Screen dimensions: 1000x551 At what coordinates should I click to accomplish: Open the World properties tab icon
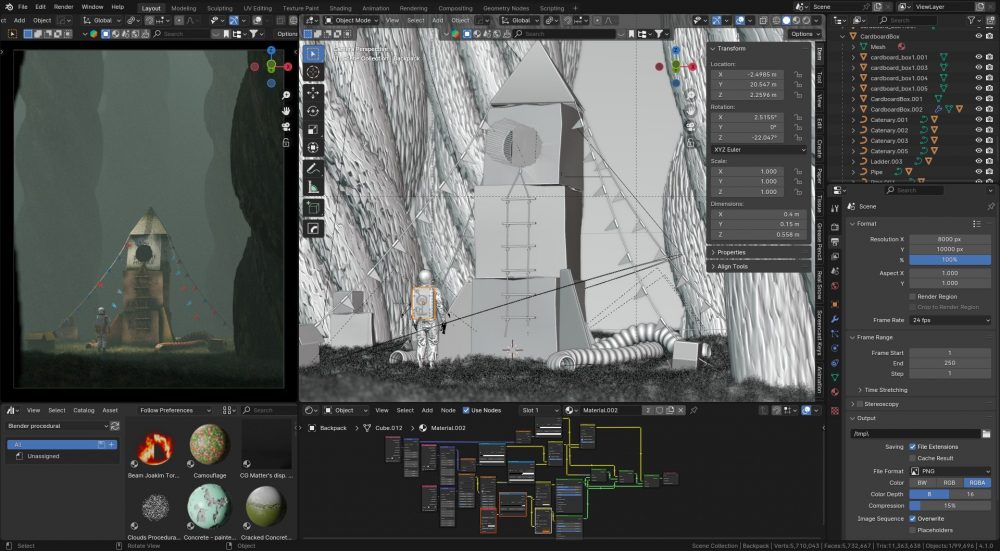click(835, 286)
